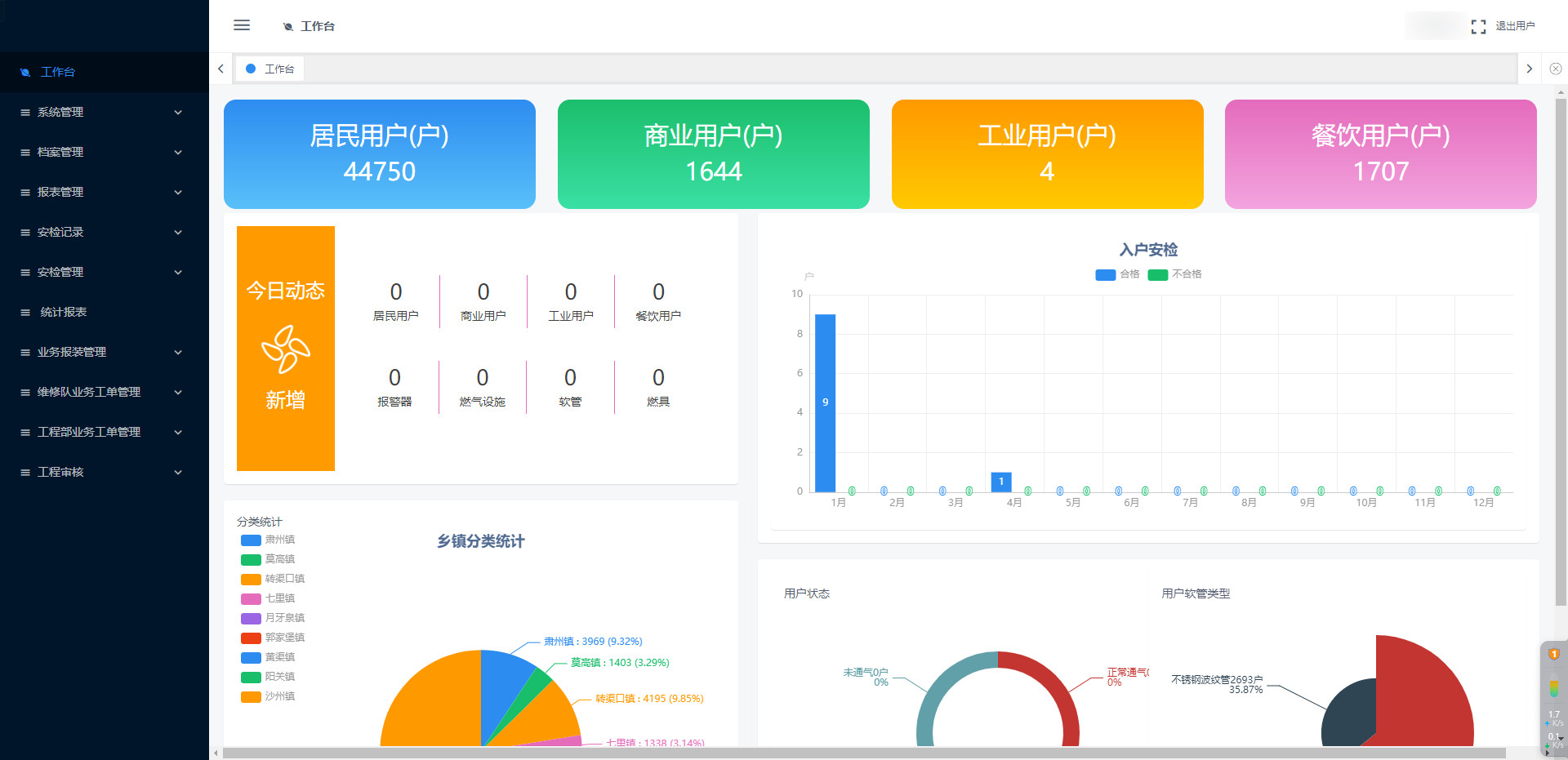The height and width of the screenshot is (760, 1568).
Task: Click the 今日动态 fan icon
Action: (x=285, y=349)
